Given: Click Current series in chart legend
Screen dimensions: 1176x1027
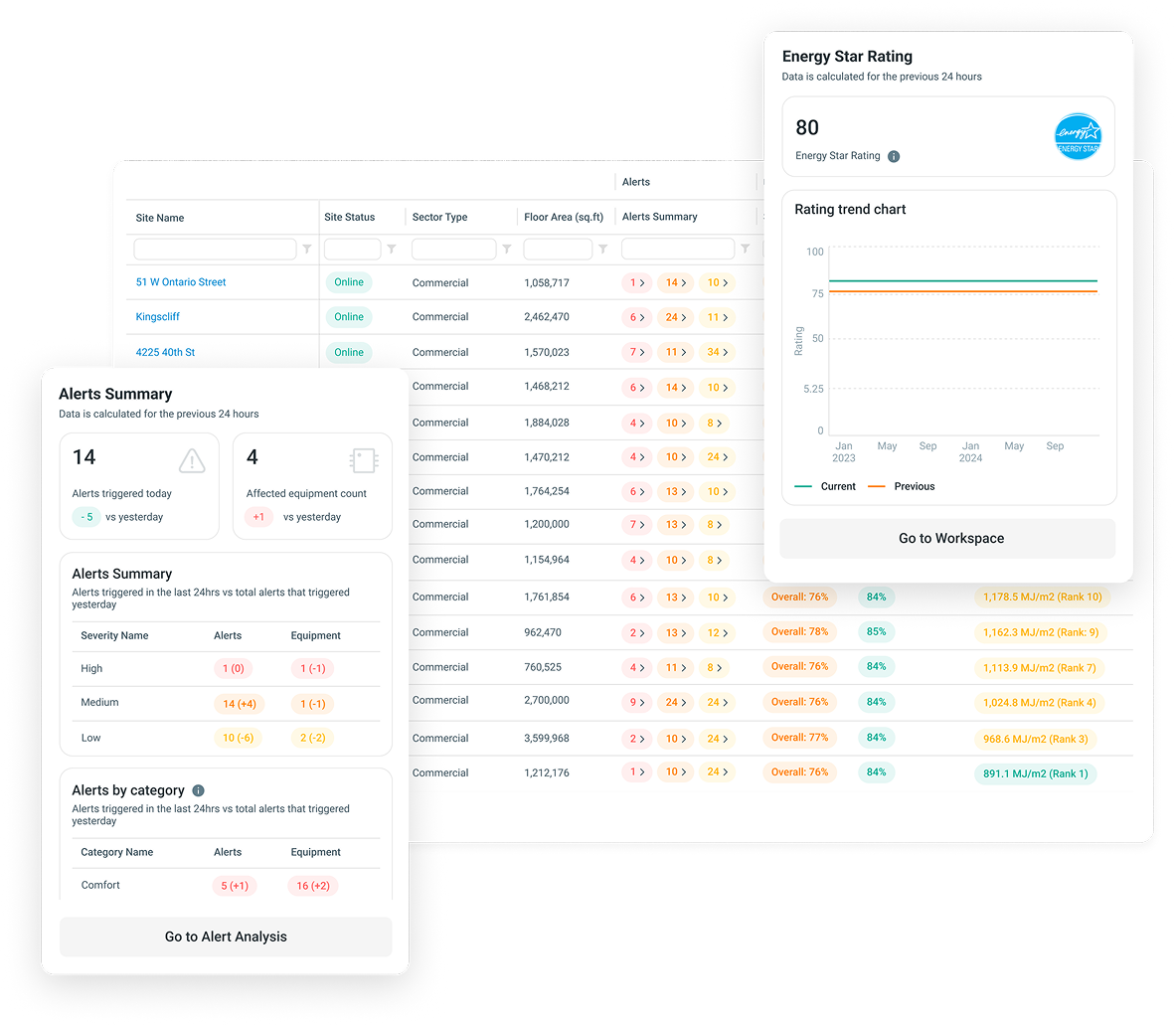Looking at the screenshot, I should (x=825, y=486).
